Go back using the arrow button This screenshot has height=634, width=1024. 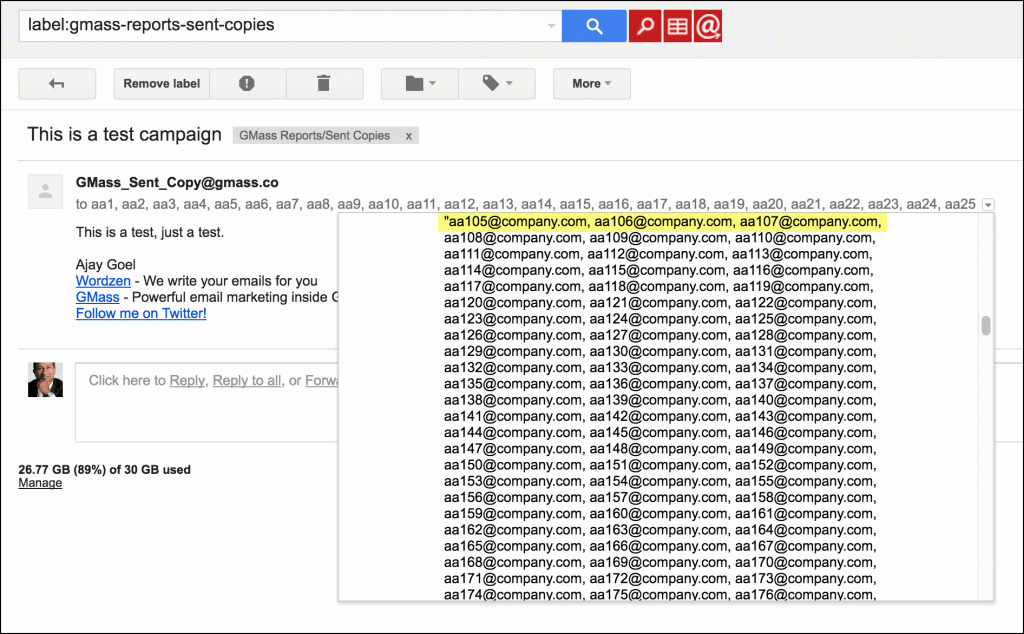click(x=57, y=84)
